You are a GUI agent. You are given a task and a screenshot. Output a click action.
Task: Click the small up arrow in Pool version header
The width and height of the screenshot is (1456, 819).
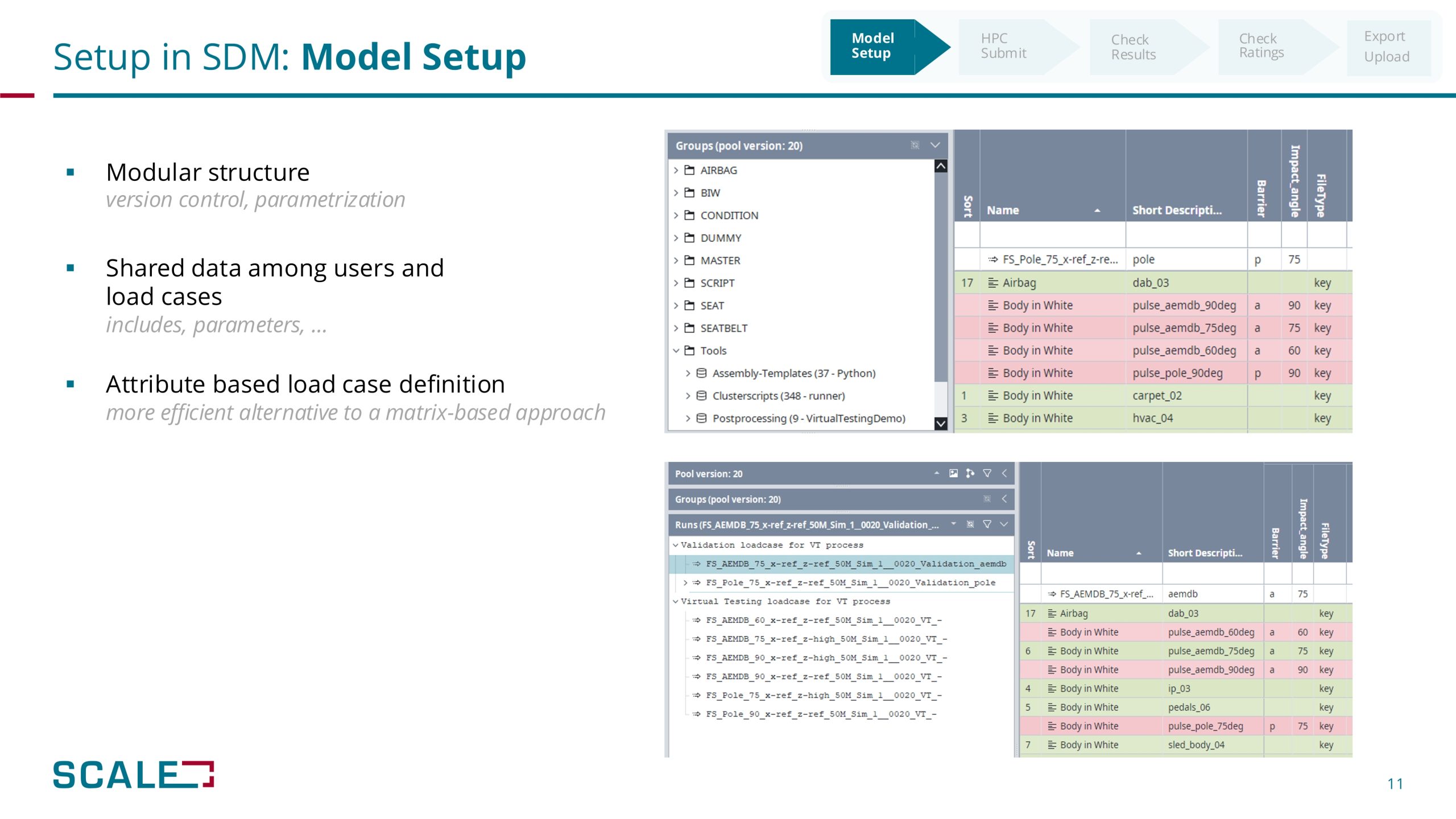click(x=936, y=473)
